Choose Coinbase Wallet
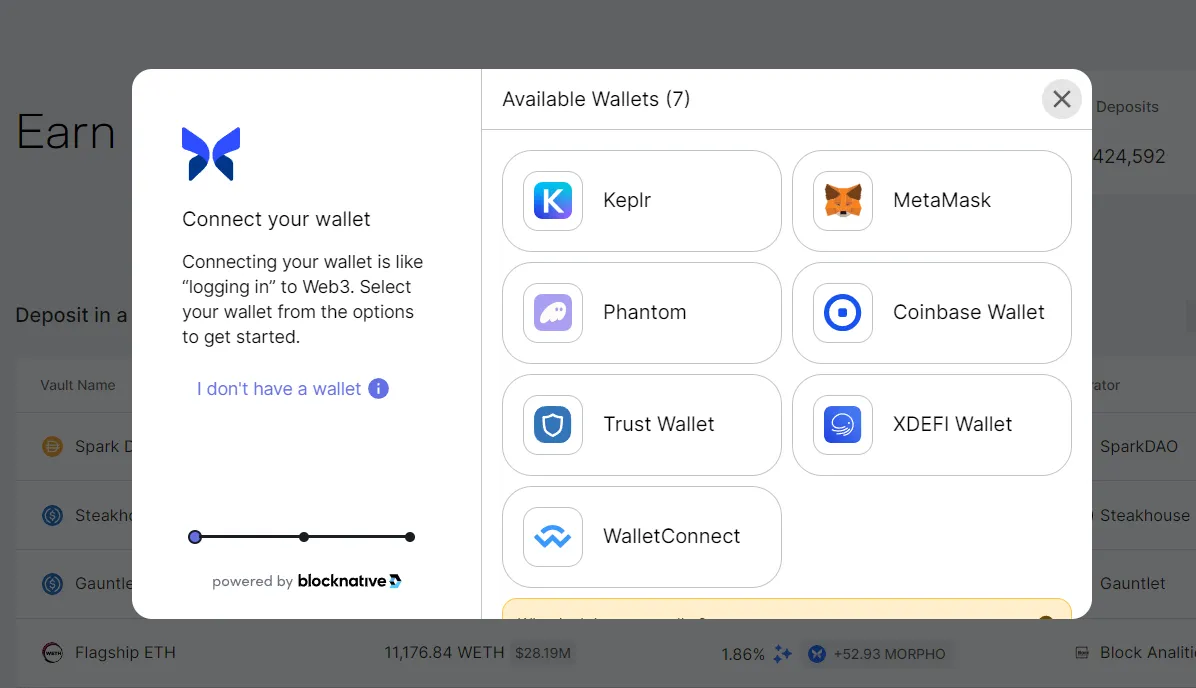 (x=931, y=313)
